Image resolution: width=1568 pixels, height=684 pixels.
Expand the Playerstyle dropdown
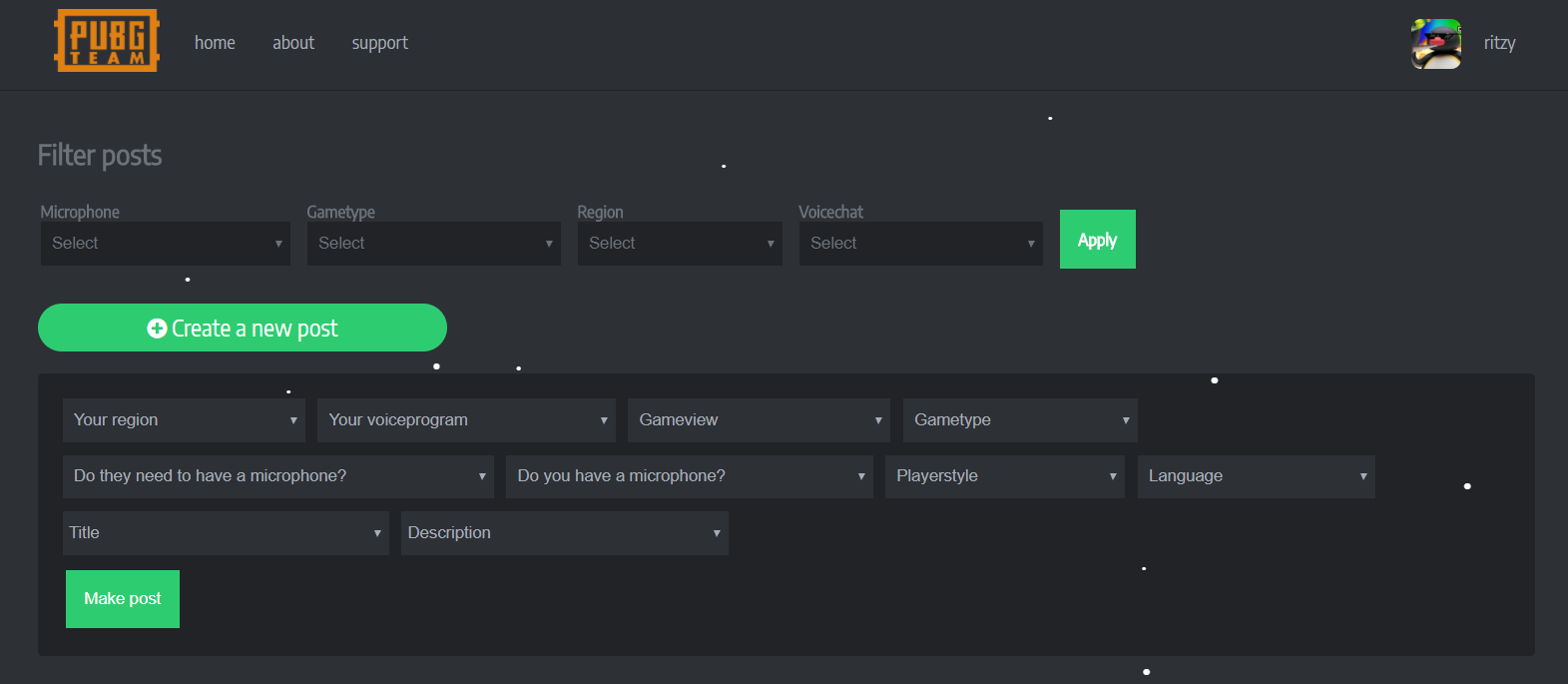1004,476
